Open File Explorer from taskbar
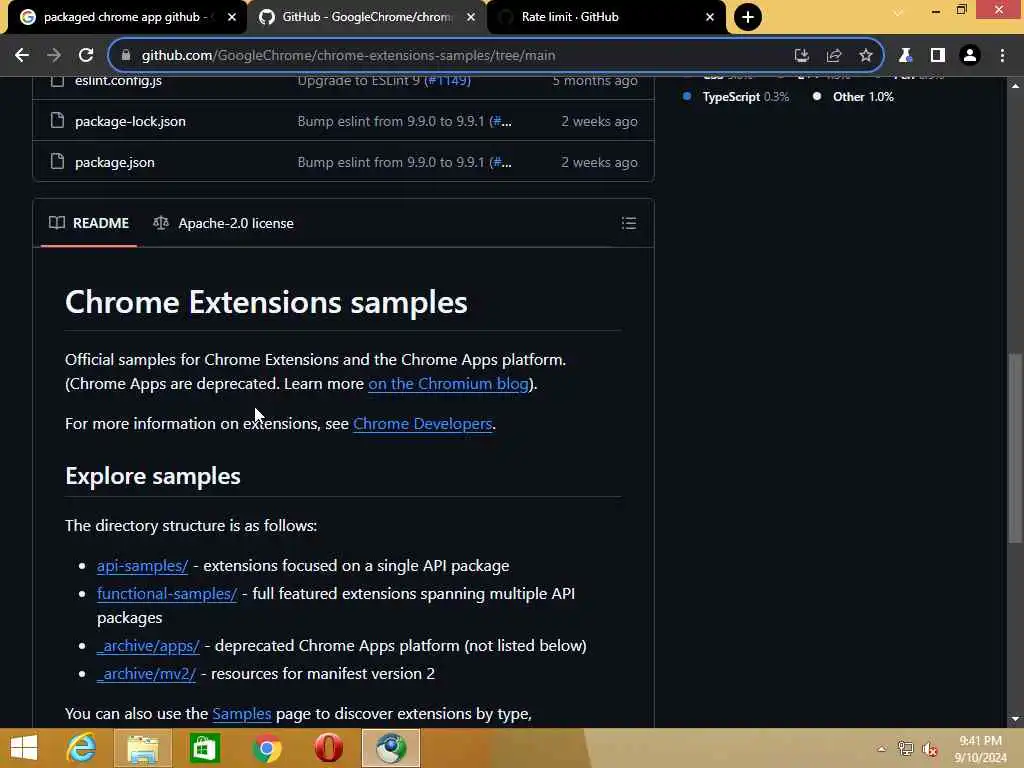 [143, 748]
